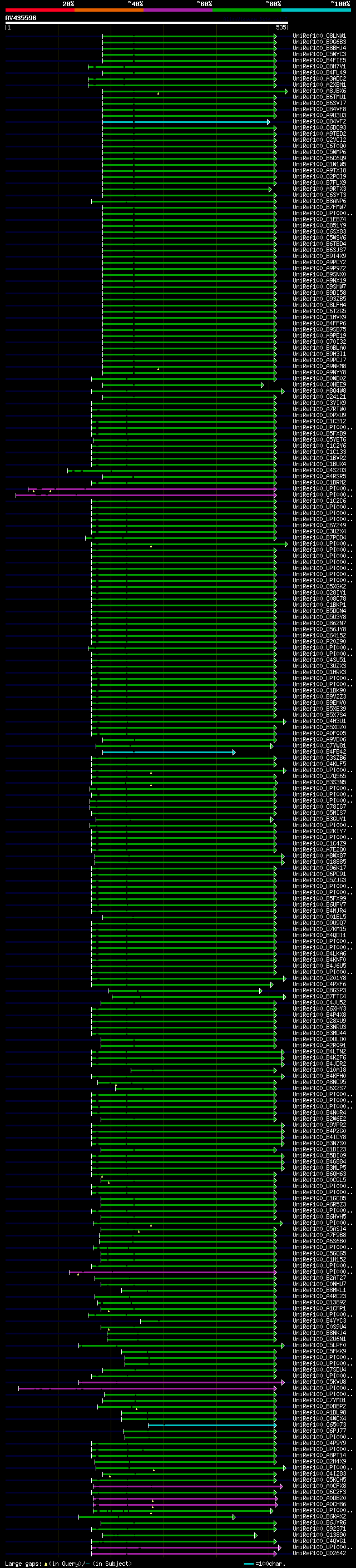Click the green arrowhead of the UniRef100_Q13890 hit
This screenshot has width=356, height=1568.
(x=255, y=1535)
